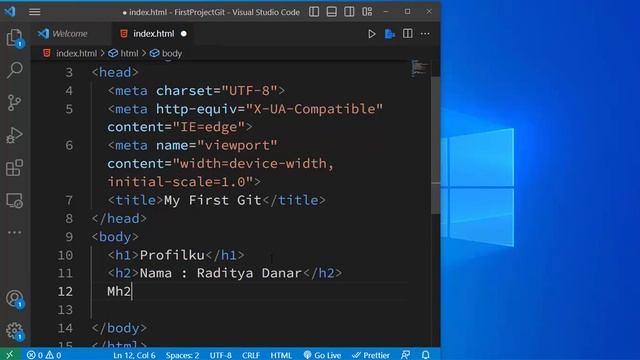The width and height of the screenshot is (640, 360).
Task: Open the Run and Debug view
Action: click(15, 135)
